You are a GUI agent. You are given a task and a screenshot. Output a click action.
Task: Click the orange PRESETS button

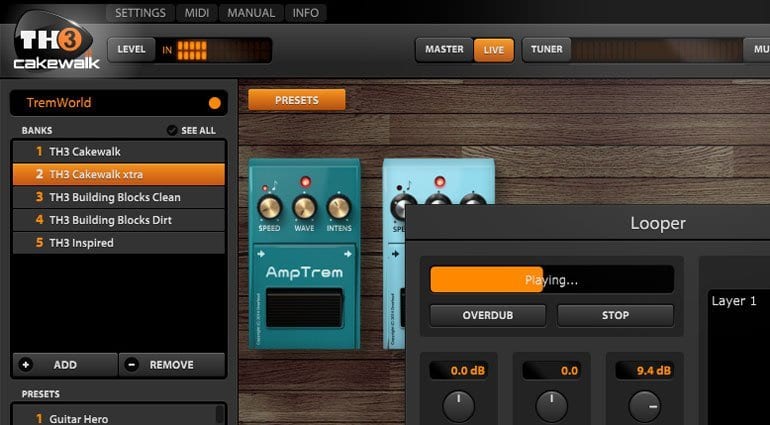coord(297,100)
